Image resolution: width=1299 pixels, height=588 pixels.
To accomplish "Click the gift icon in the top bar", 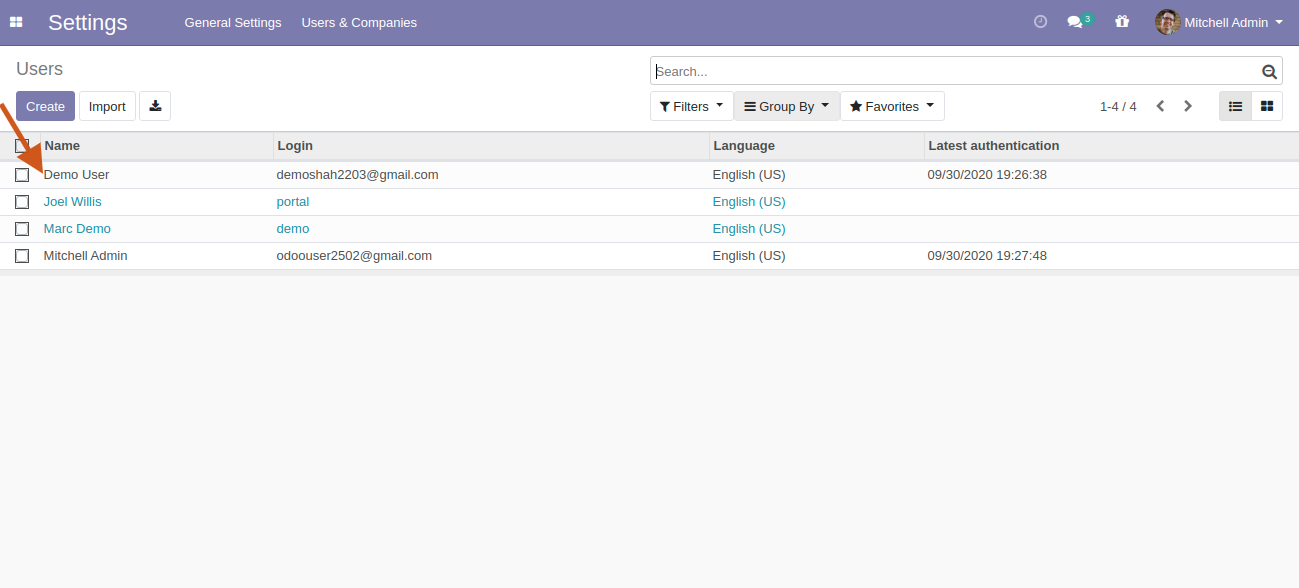I will 1122,21.
